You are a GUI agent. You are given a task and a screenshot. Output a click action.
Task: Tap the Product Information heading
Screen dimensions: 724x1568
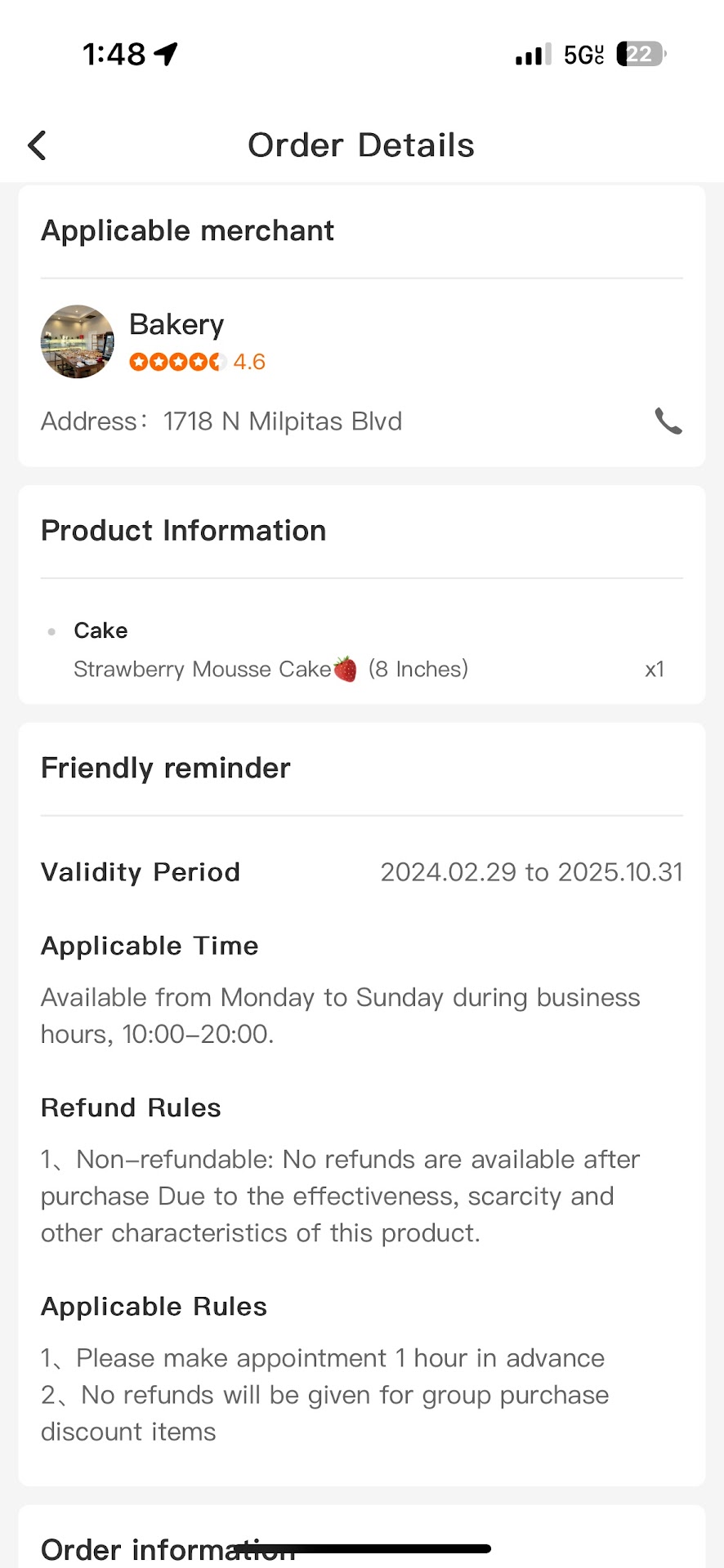(x=183, y=531)
